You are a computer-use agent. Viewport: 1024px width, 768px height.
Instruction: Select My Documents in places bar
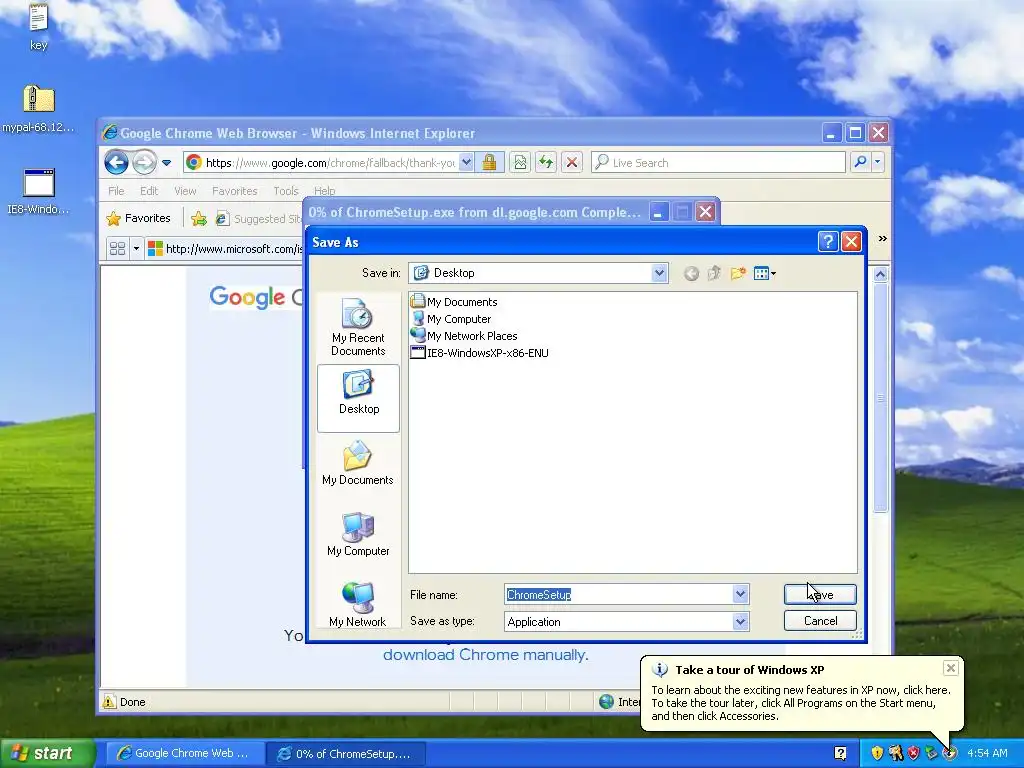[x=358, y=464]
